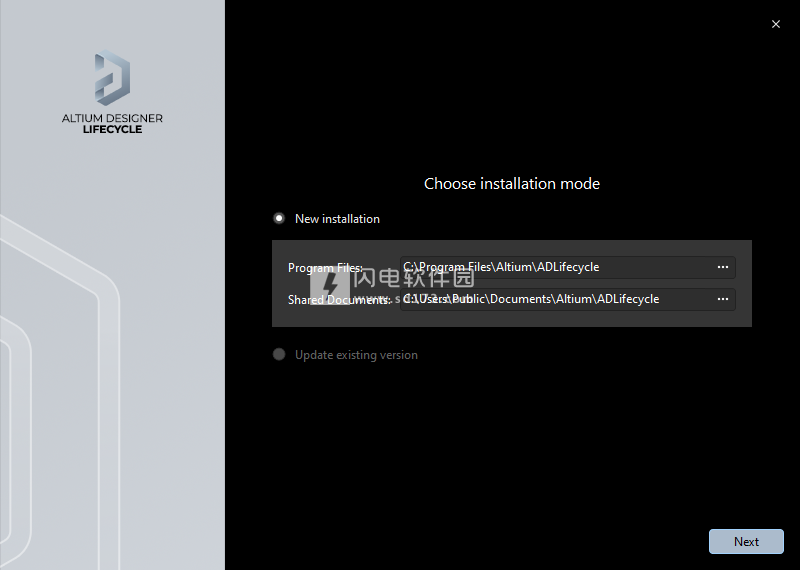
Task: Browse for the Program Files folder
Action: pyautogui.click(x=722, y=267)
